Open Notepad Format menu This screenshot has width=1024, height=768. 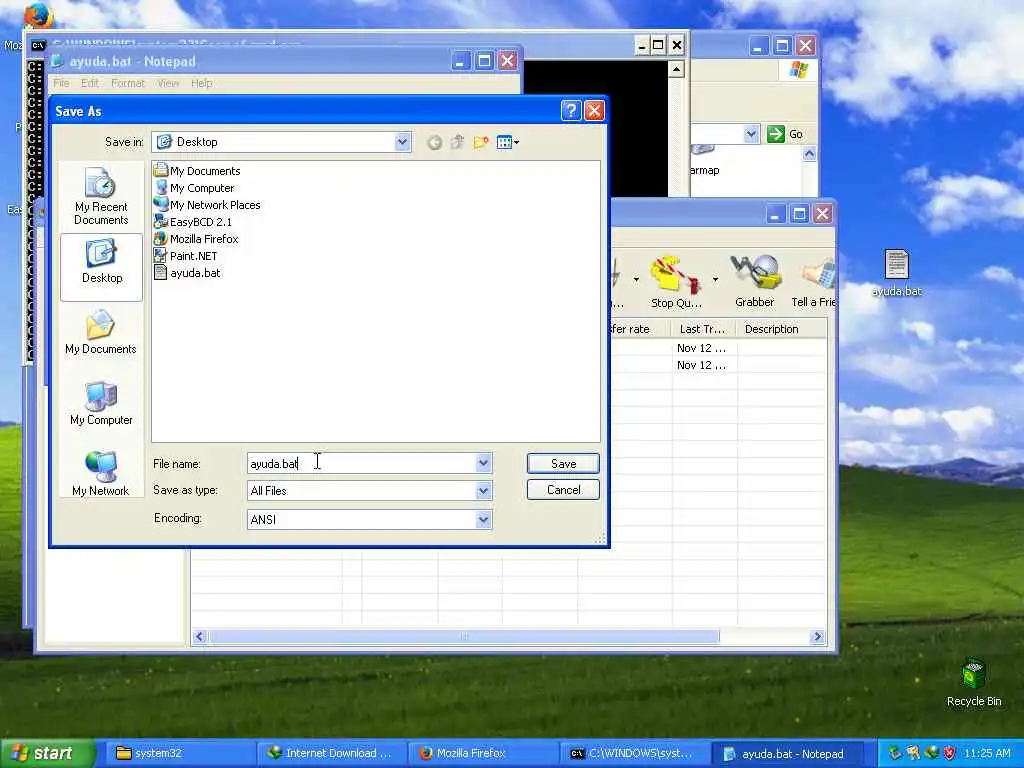click(x=127, y=83)
